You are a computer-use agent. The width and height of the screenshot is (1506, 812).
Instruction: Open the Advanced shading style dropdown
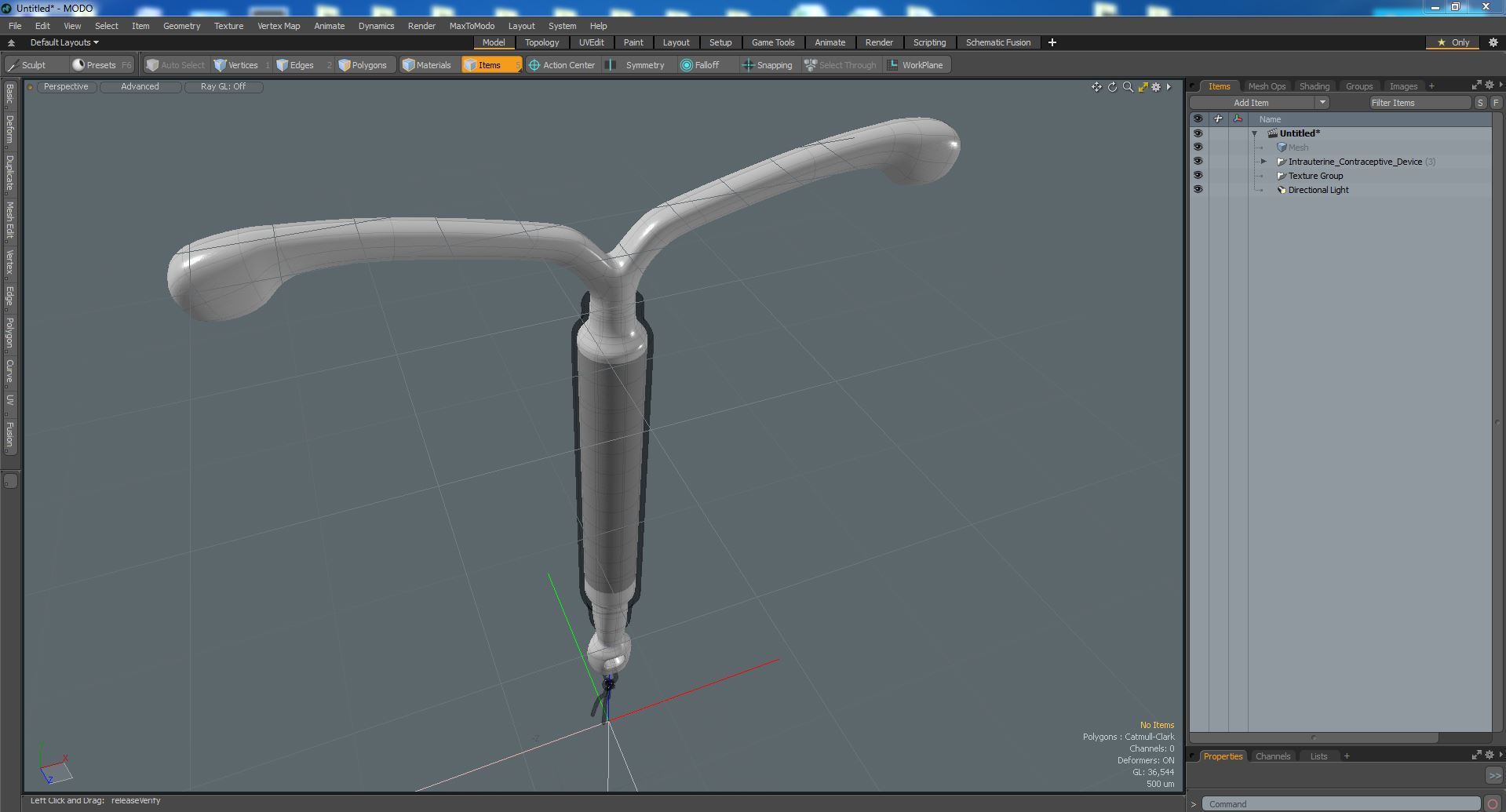(140, 87)
